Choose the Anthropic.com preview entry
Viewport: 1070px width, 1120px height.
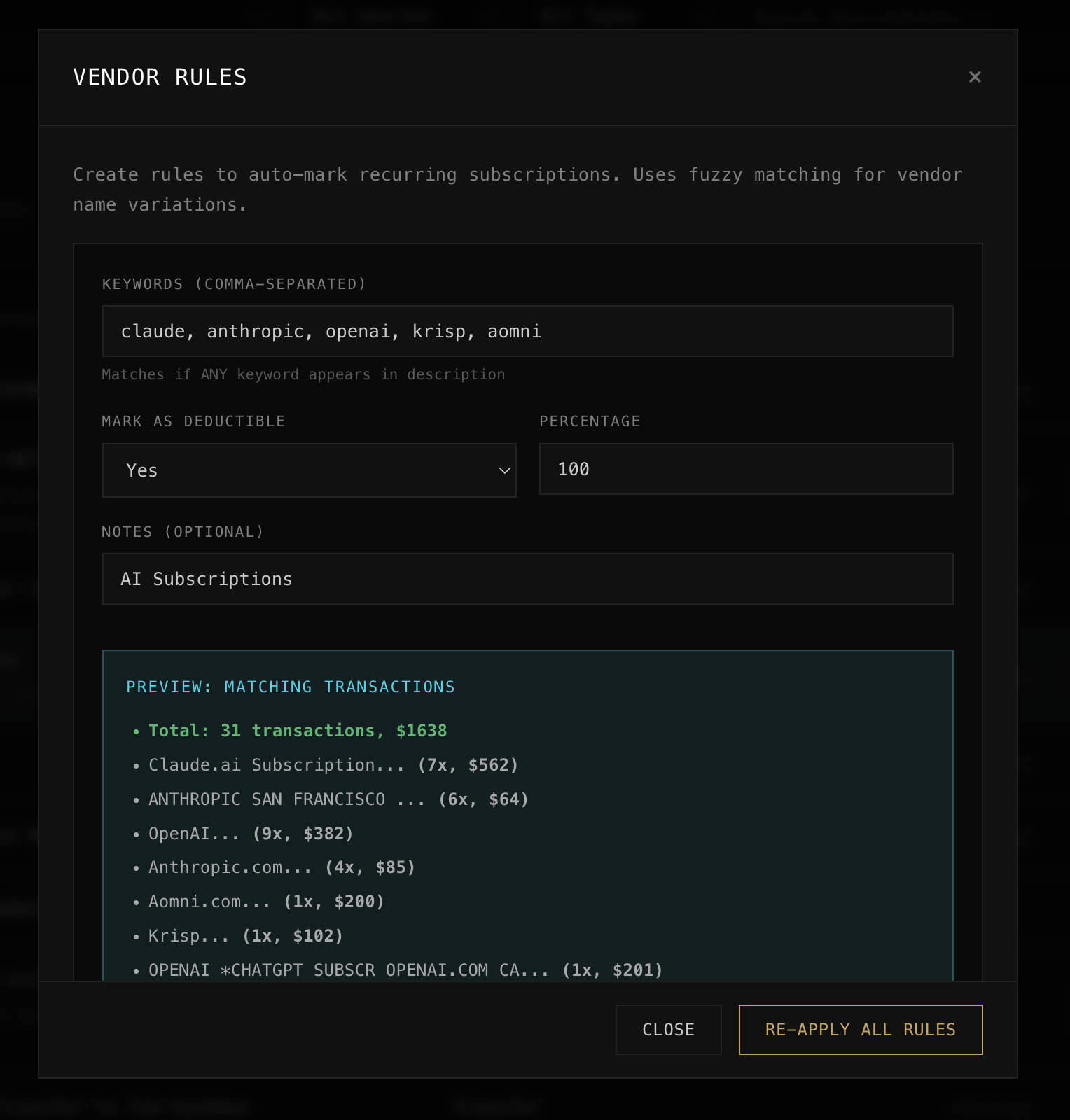tap(282, 867)
